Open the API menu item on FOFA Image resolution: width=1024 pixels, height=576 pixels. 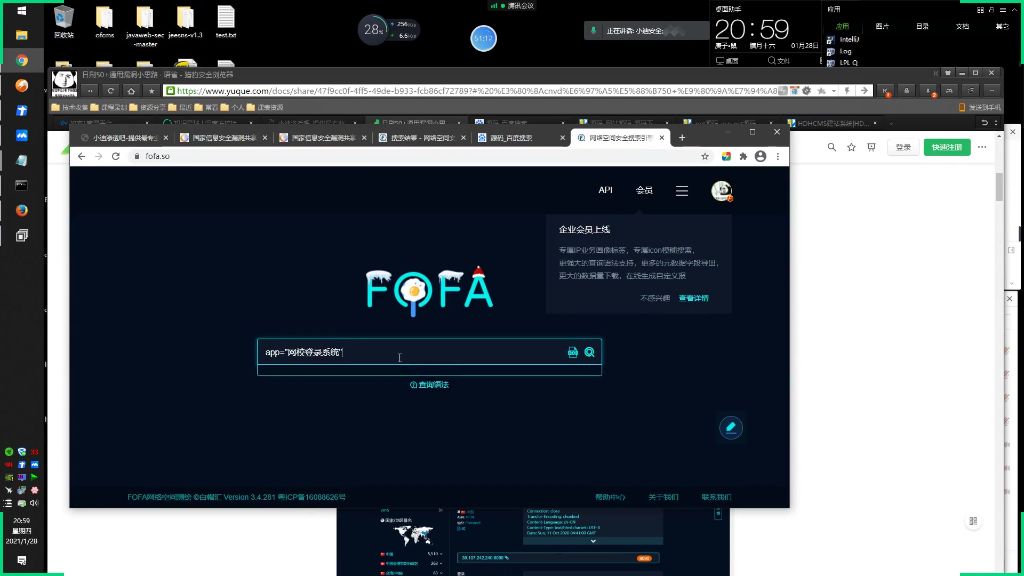pos(605,190)
